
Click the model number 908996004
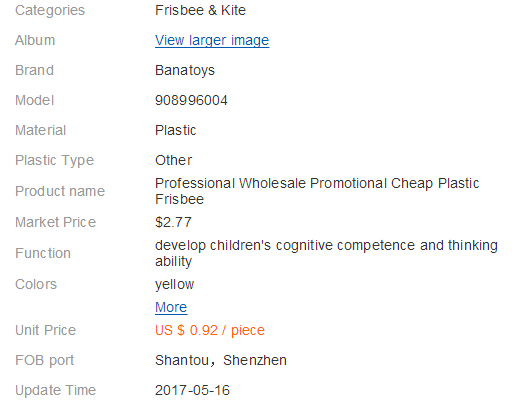(x=191, y=100)
